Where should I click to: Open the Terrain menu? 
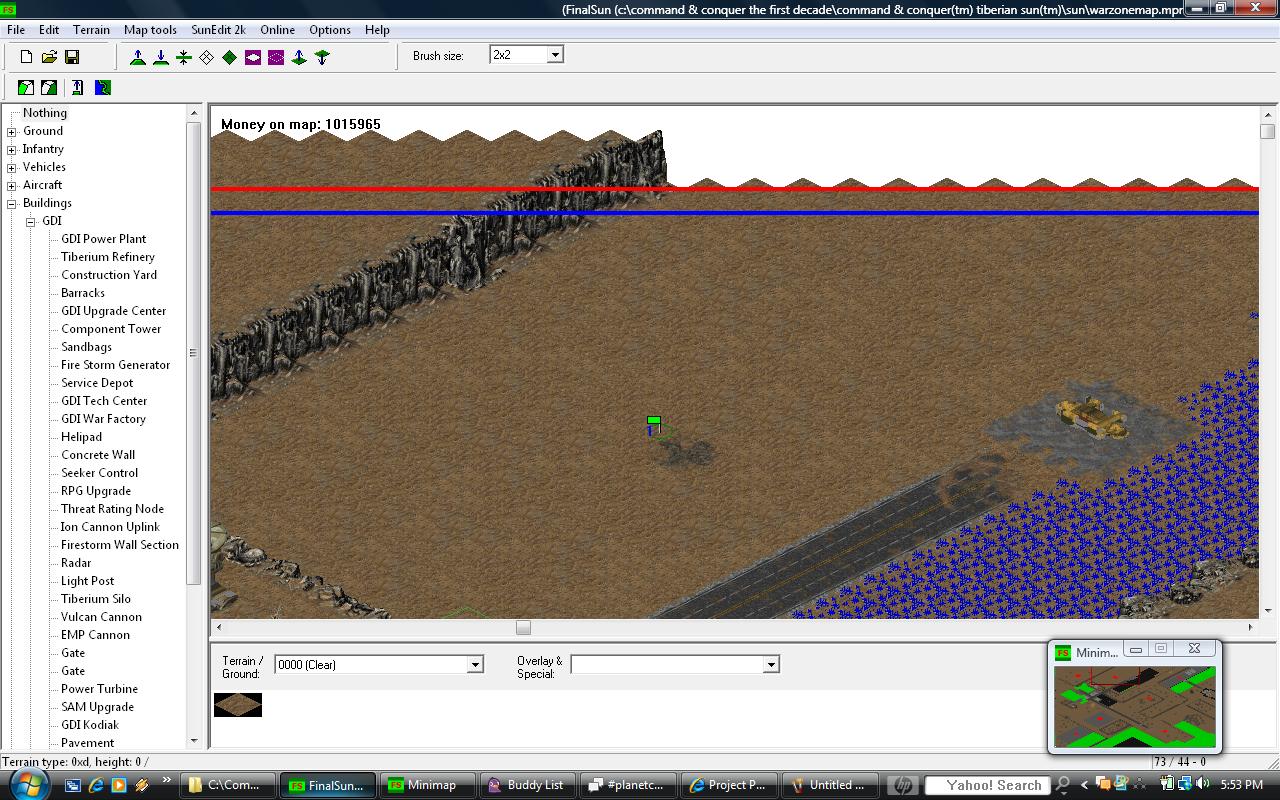(92, 30)
